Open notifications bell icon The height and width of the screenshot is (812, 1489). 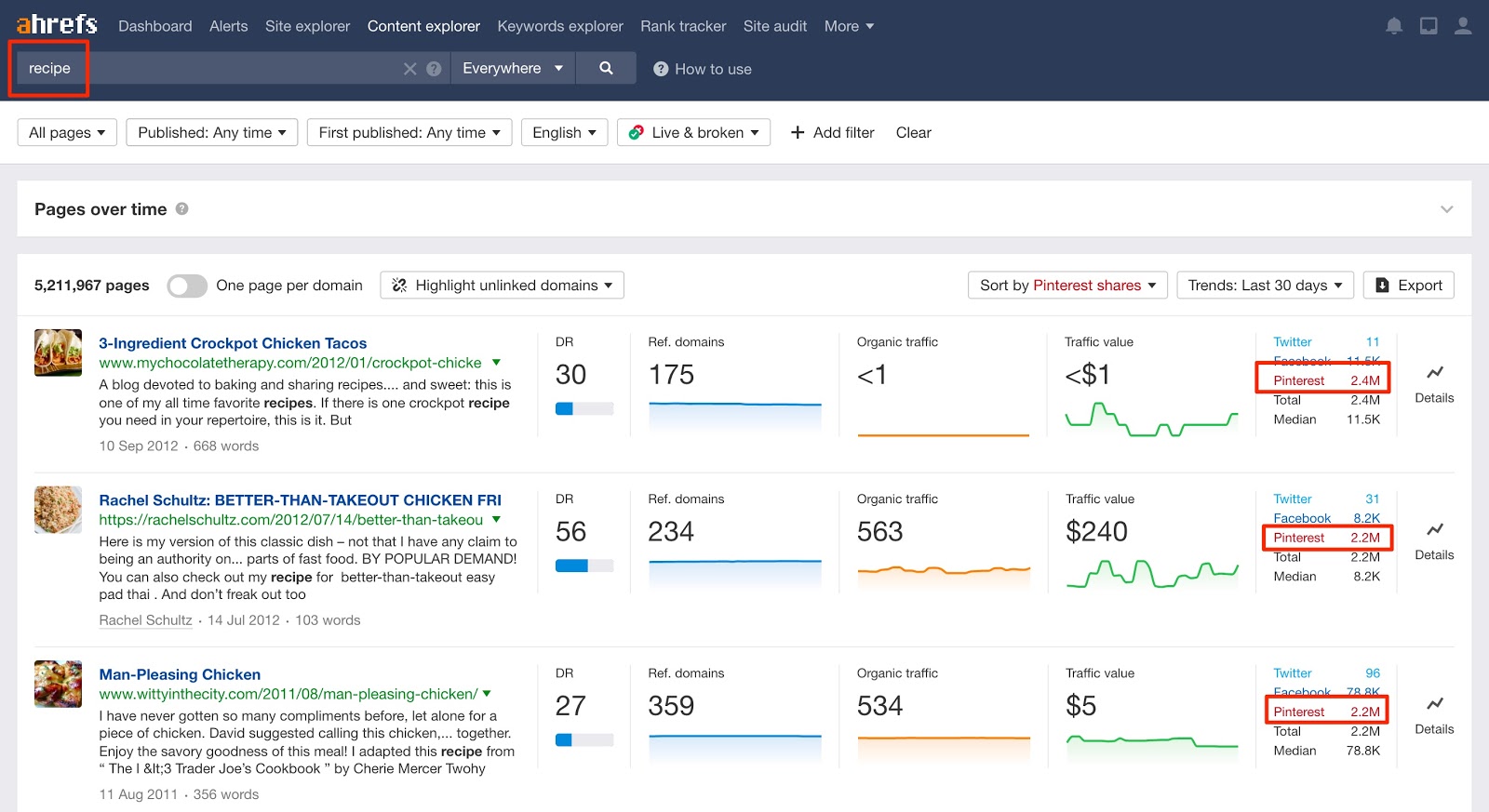click(1394, 26)
